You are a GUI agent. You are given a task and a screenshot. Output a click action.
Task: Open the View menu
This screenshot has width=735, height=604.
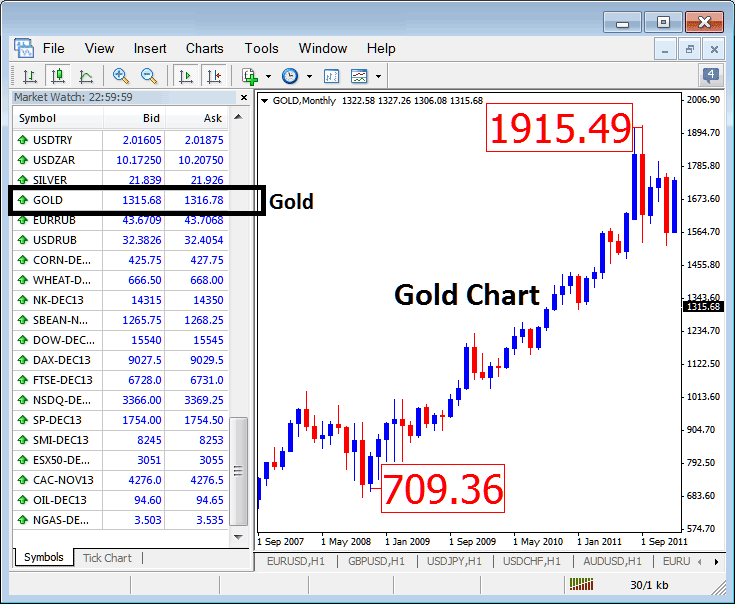99,48
